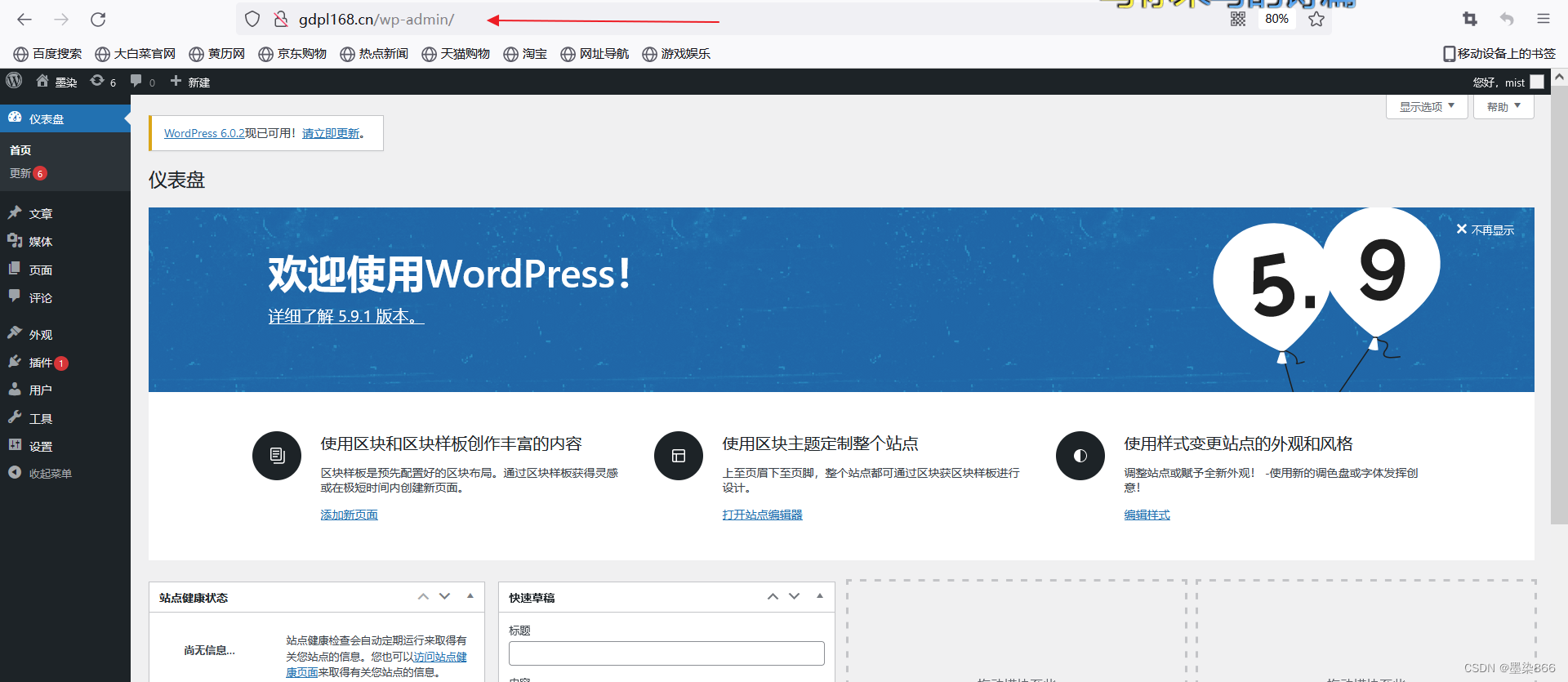Open user account 您好, mist
This screenshot has width=1568, height=682.
point(1508,82)
